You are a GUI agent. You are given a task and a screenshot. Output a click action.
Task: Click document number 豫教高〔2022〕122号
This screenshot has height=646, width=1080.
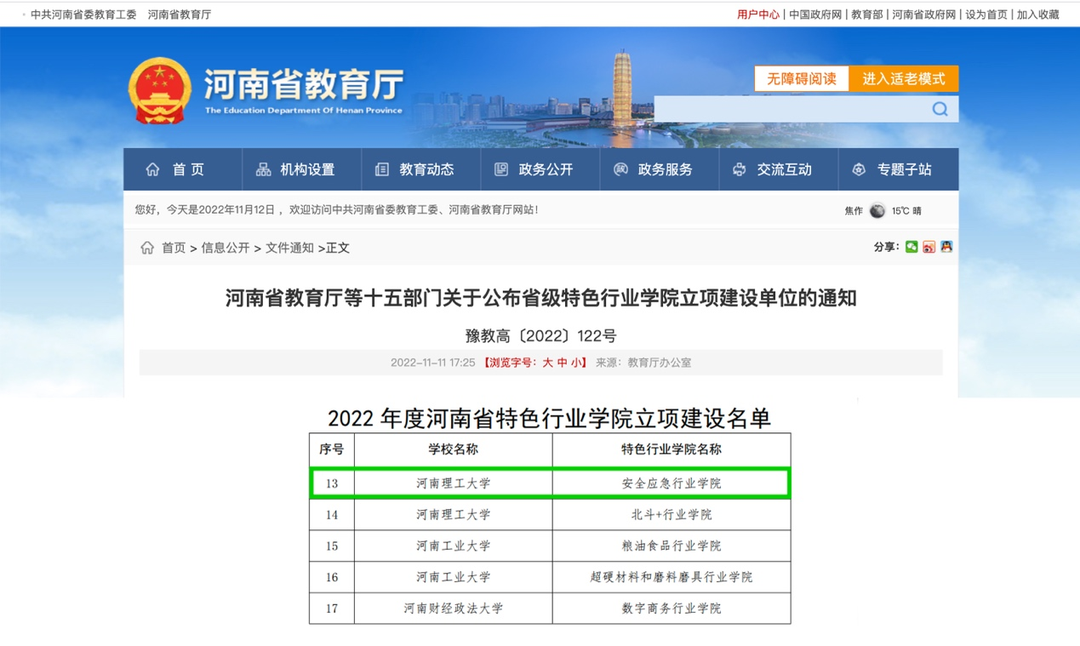pos(541,336)
